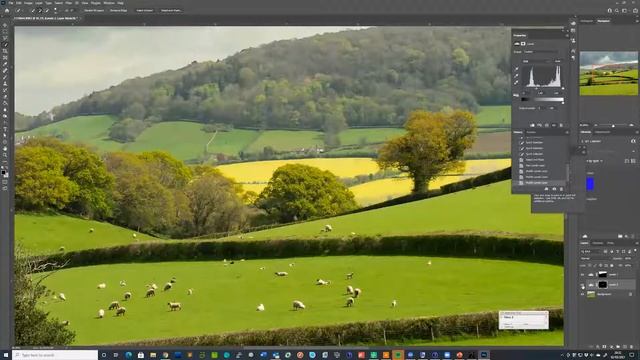The height and width of the screenshot is (360, 640).
Task: Create new fill or adjustment layer
Action: 611,347
